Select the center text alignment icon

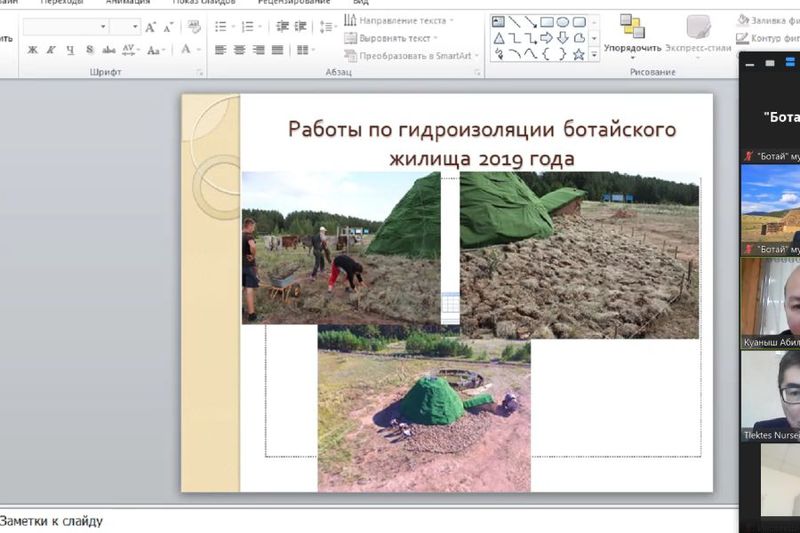(x=240, y=50)
